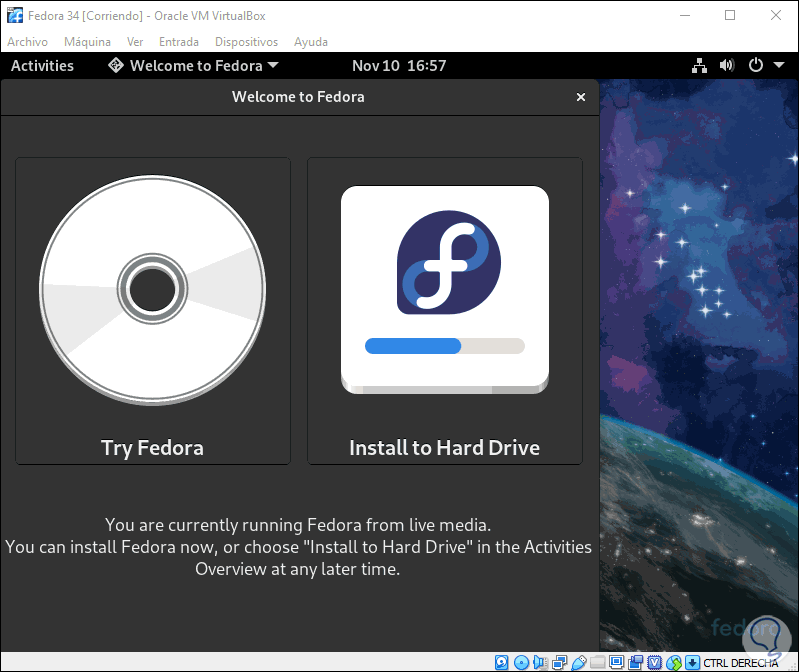Image resolution: width=799 pixels, height=672 pixels.
Task: Click the Welcome to Fedora dialog title
Action: [298, 97]
